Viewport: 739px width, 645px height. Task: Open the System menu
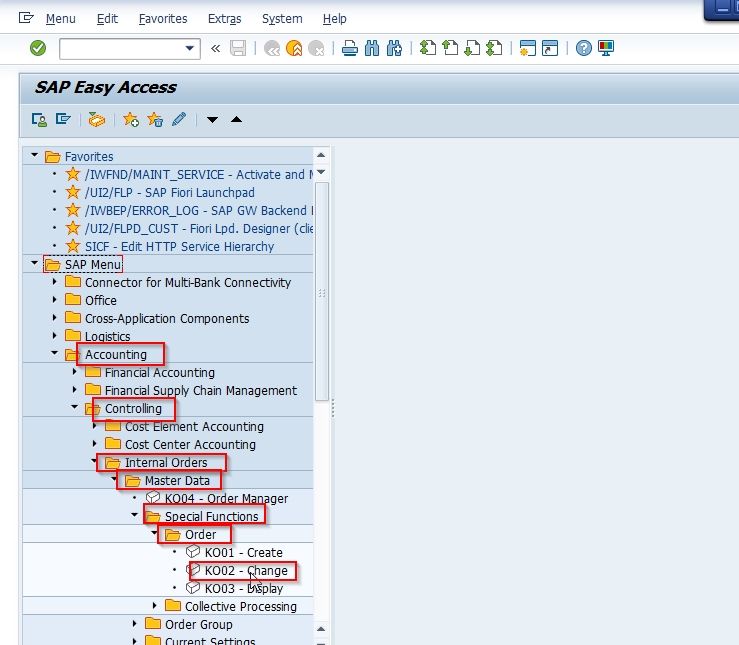coord(282,19)
